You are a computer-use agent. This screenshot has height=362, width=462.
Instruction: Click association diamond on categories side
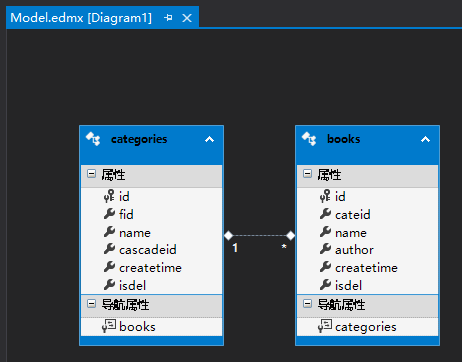pos(228,236)
